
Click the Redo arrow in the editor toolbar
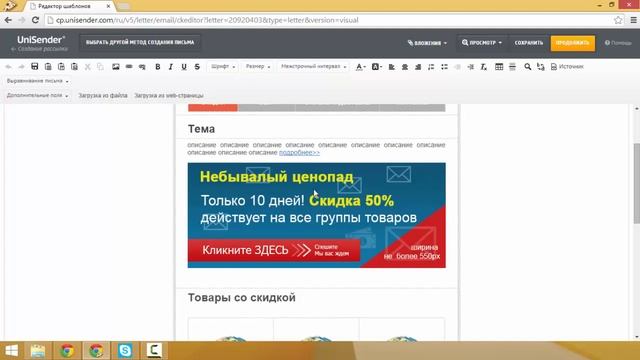click(21, 67)
